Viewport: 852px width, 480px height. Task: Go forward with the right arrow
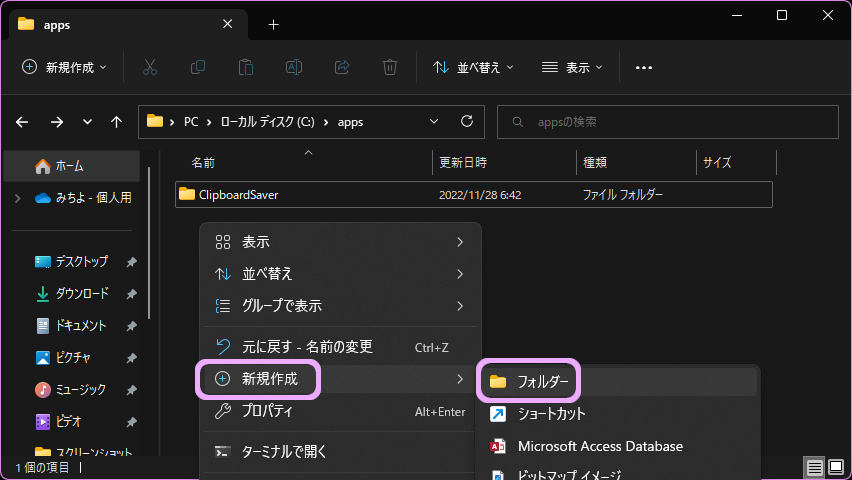pyautogui.click(x=57, y=122)
